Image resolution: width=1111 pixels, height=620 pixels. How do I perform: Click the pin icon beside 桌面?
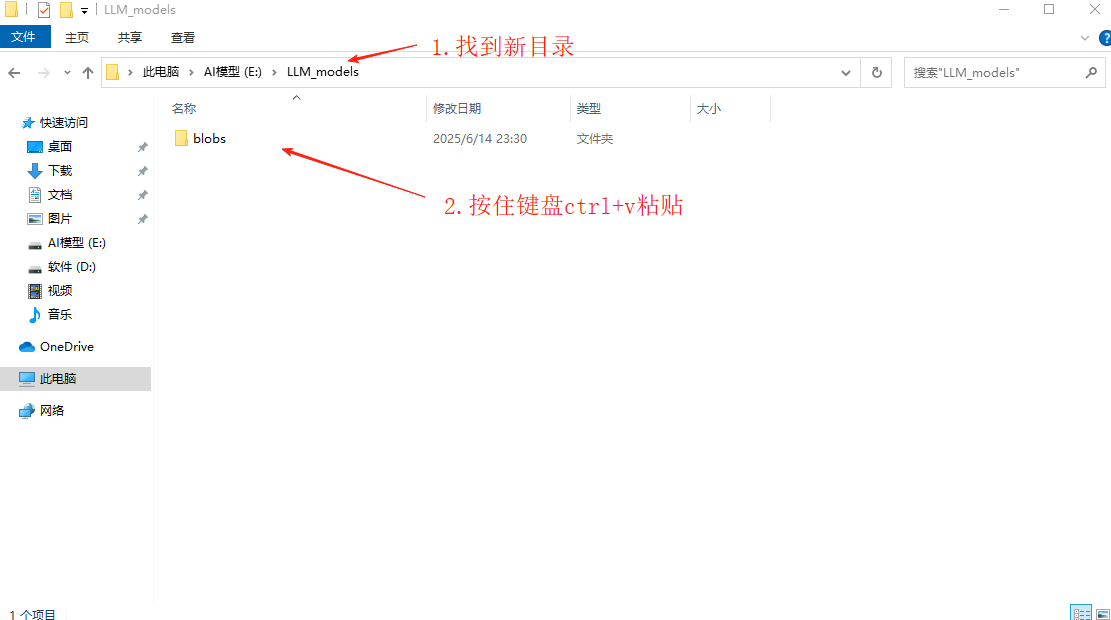(142, 147)
